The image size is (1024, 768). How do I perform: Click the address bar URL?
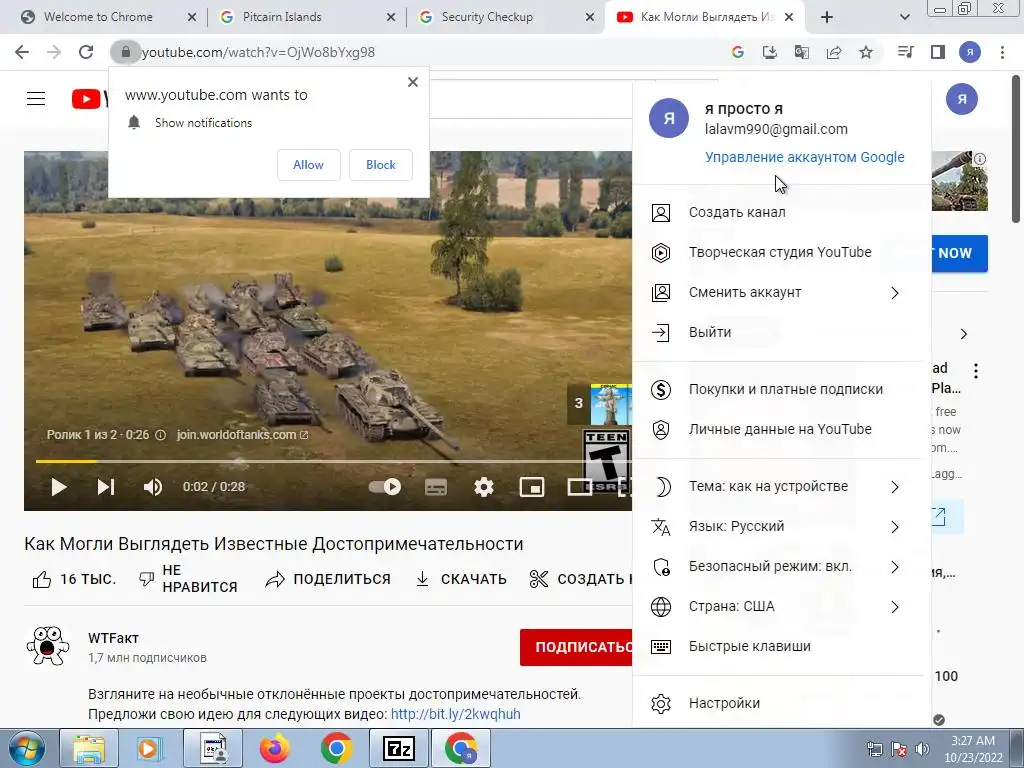[258, 52]
